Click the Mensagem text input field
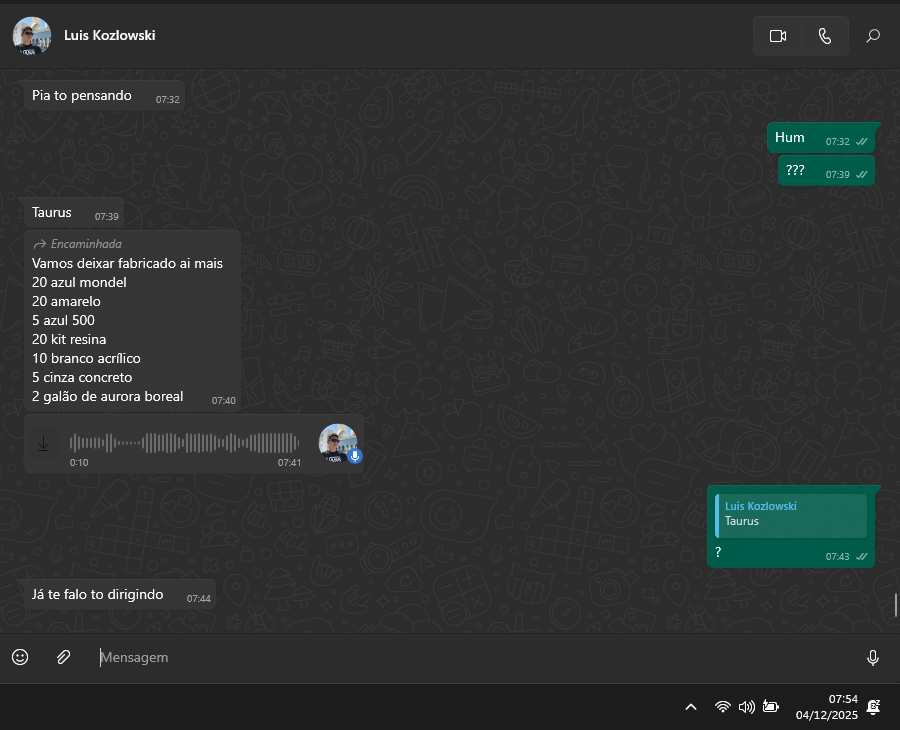900x730 pixels. click(x=470, y=657)
